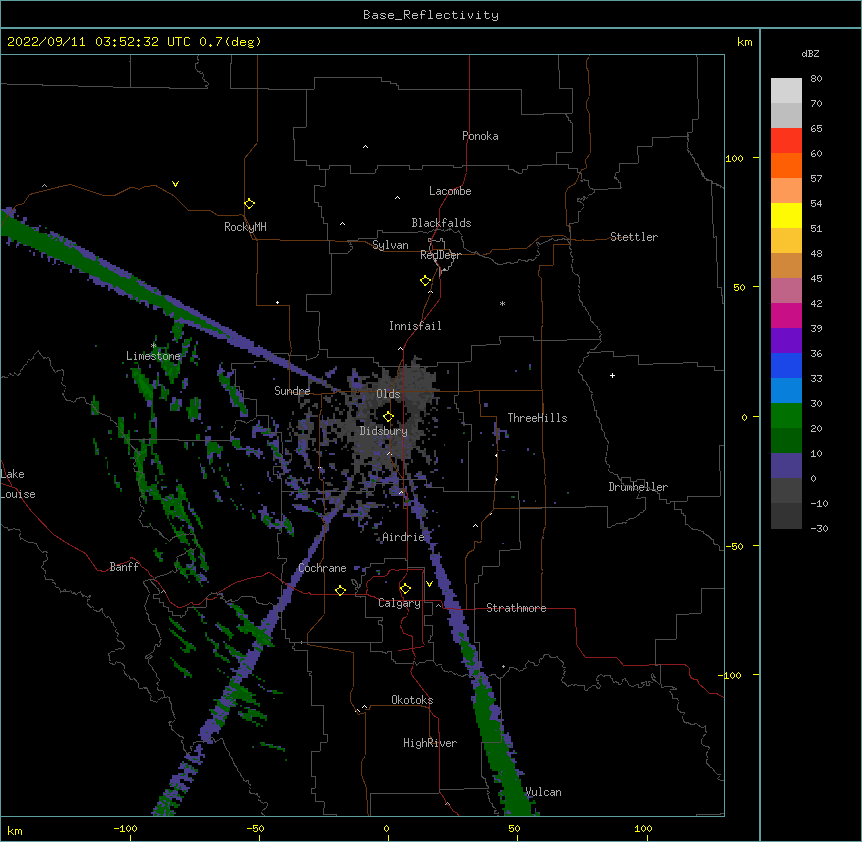Click the km unit label at top right

745,42
